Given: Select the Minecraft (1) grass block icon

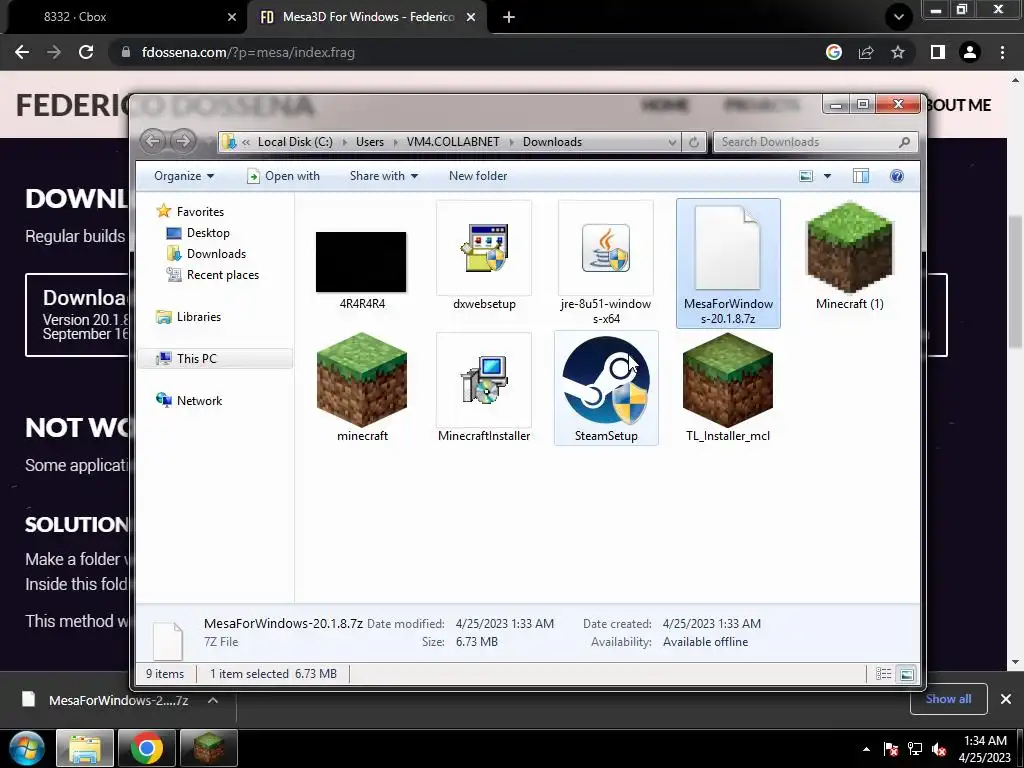Looking at the screenshot, I should [x=850, y=248].
